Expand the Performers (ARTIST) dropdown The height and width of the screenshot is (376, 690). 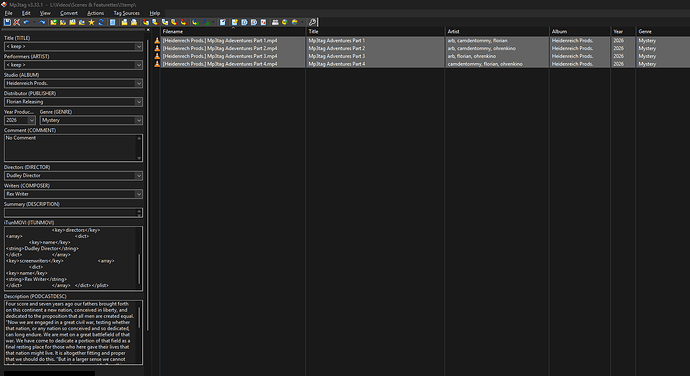pos(139,65)
